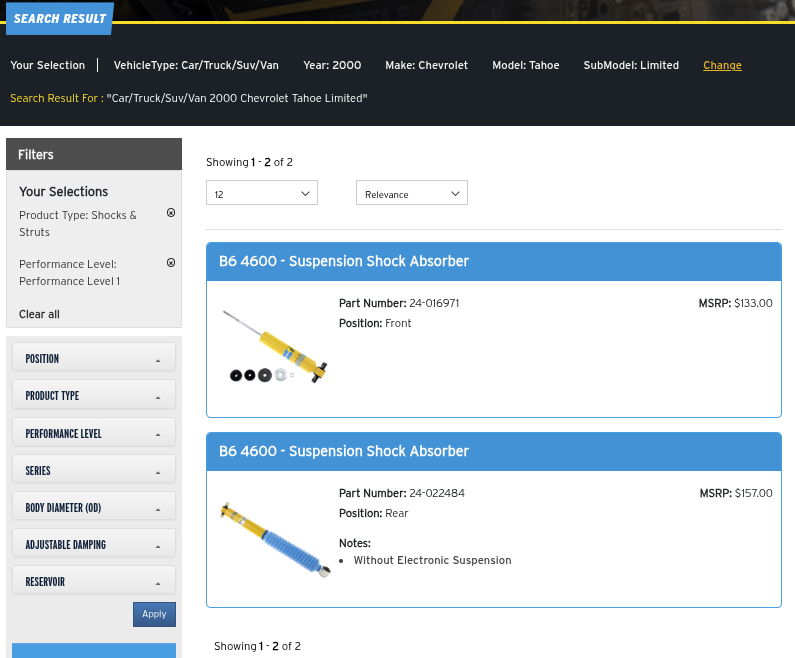The width and height of the screenshot is (795, 658).
Task: Click the Position: Rear text
Action: click(x=373, y=514)
